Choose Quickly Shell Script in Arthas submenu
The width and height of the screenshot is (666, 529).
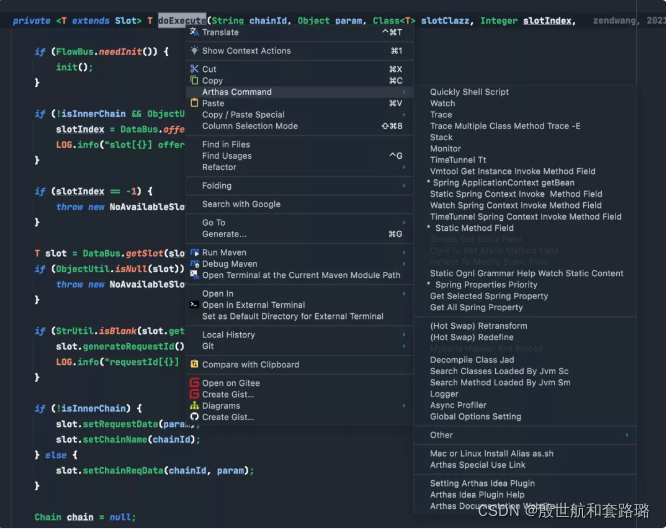525,92
